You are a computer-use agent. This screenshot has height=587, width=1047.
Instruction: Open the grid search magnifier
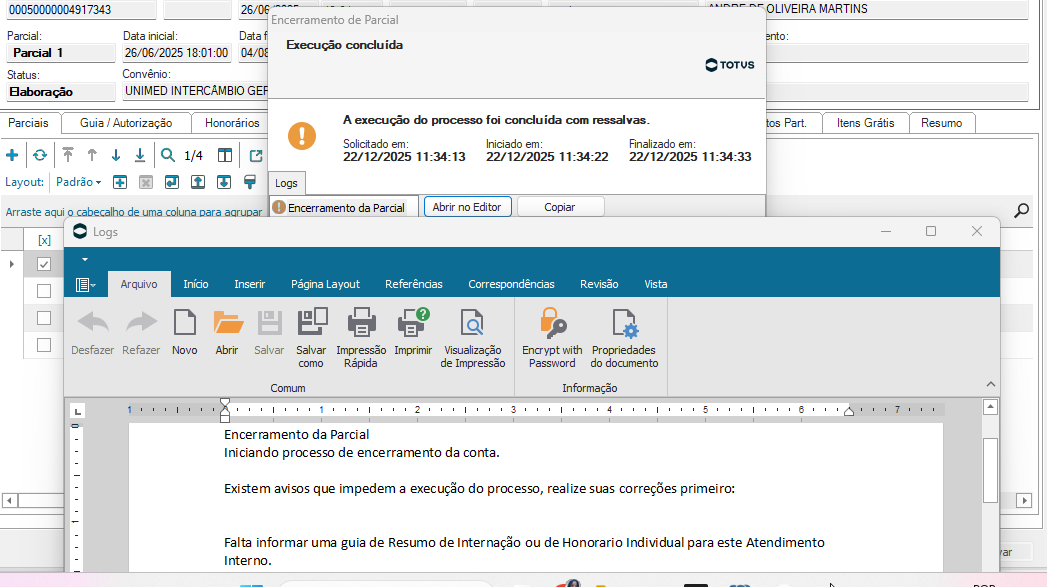pos(168,156)
